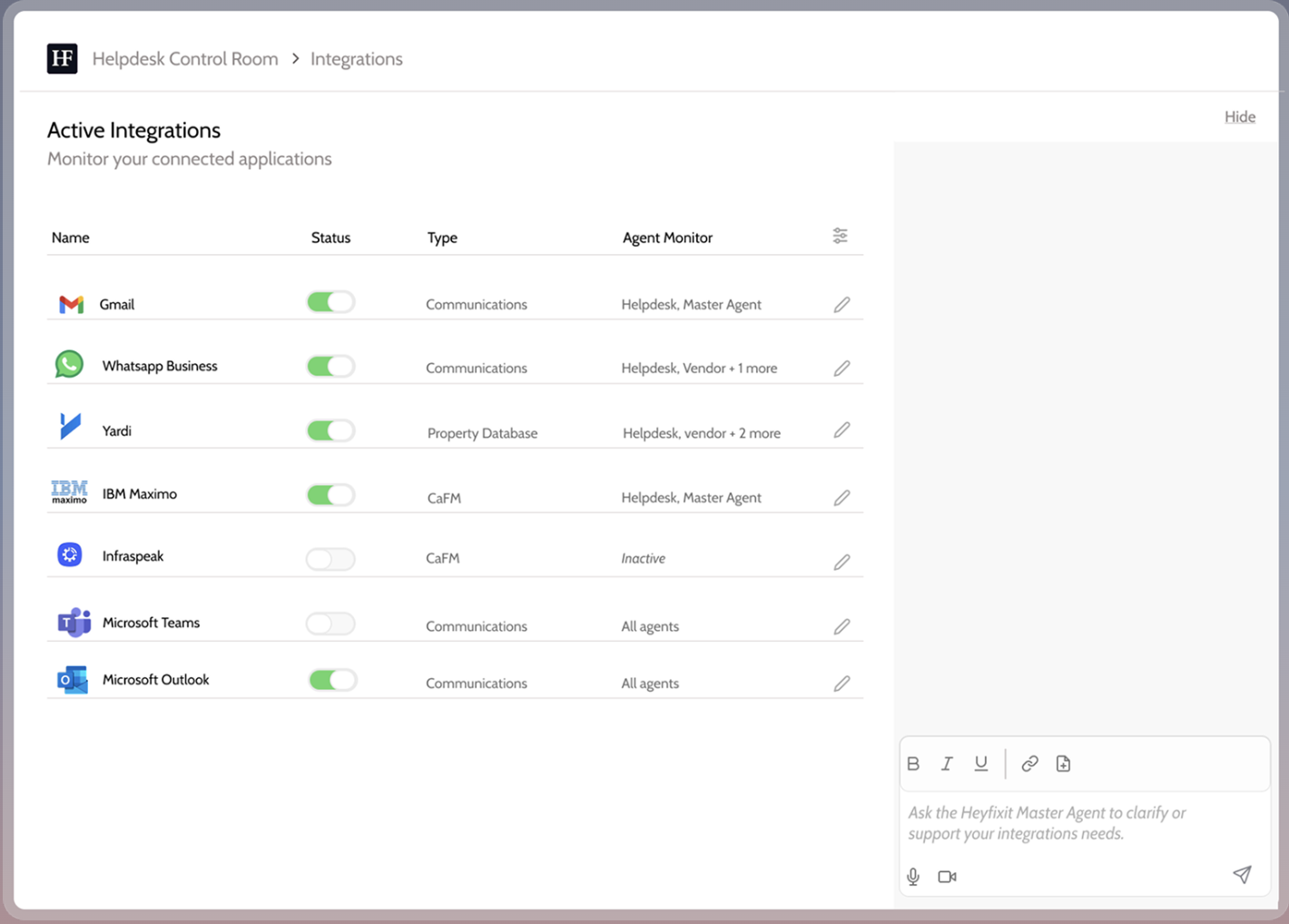This screenshot has height=924, width=1289.
Task: Click the Type column header
Action: click(442, 238)
